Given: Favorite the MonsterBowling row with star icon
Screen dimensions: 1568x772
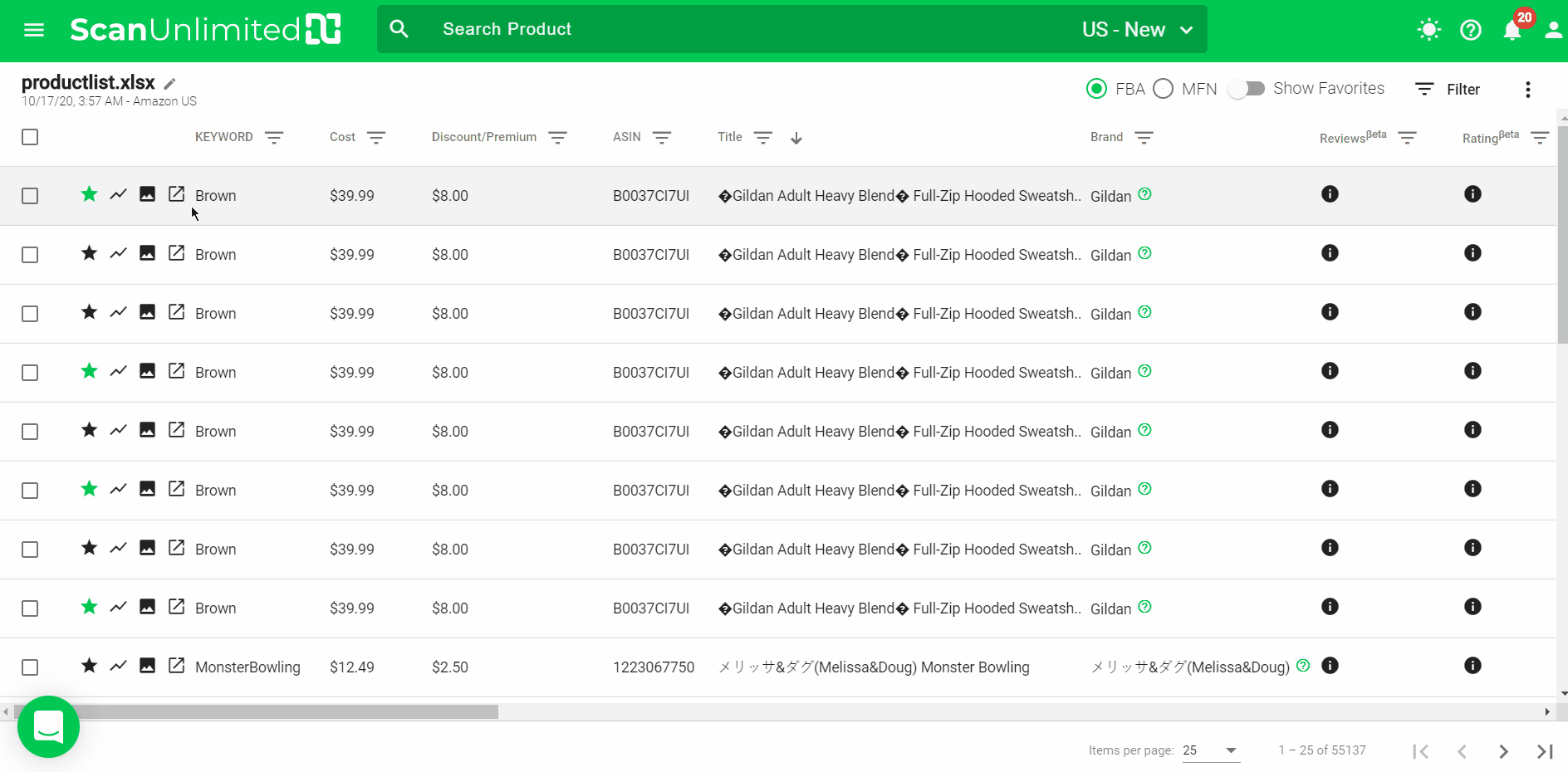Looking at the screenshot, I should (x=89, y=666).
